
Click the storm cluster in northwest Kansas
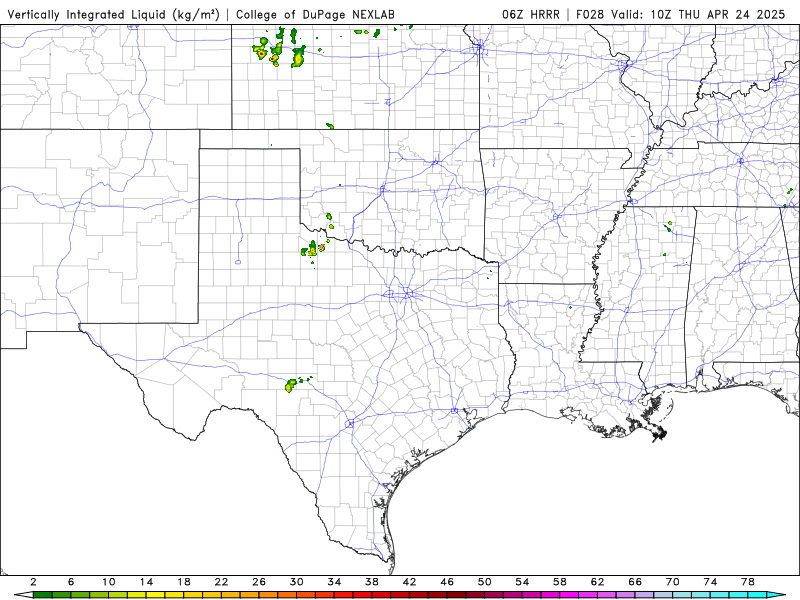point(279,49)
